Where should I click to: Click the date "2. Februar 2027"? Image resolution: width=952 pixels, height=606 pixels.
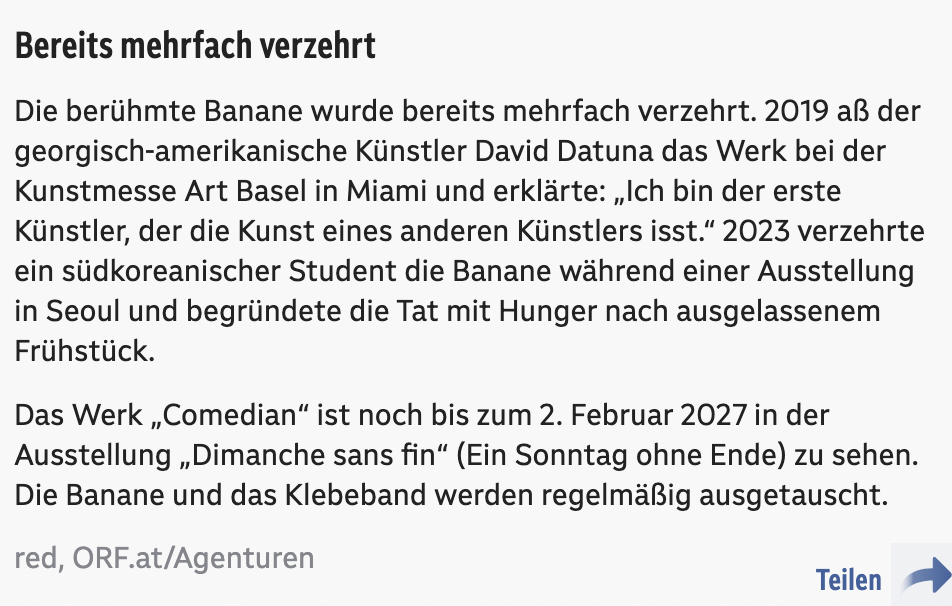[x=617, y=414]
